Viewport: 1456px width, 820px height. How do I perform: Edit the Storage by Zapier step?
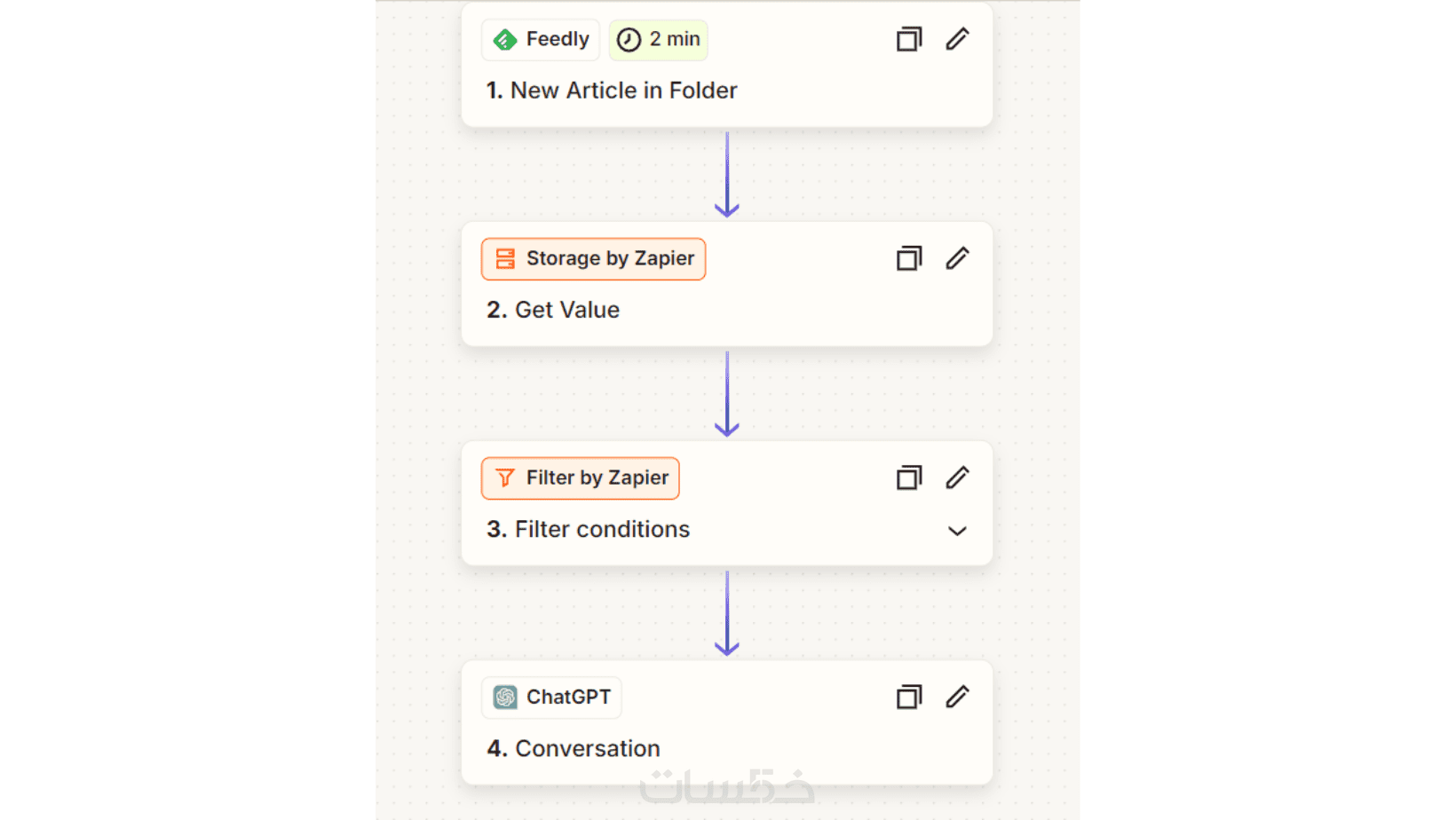click(957, 258)
